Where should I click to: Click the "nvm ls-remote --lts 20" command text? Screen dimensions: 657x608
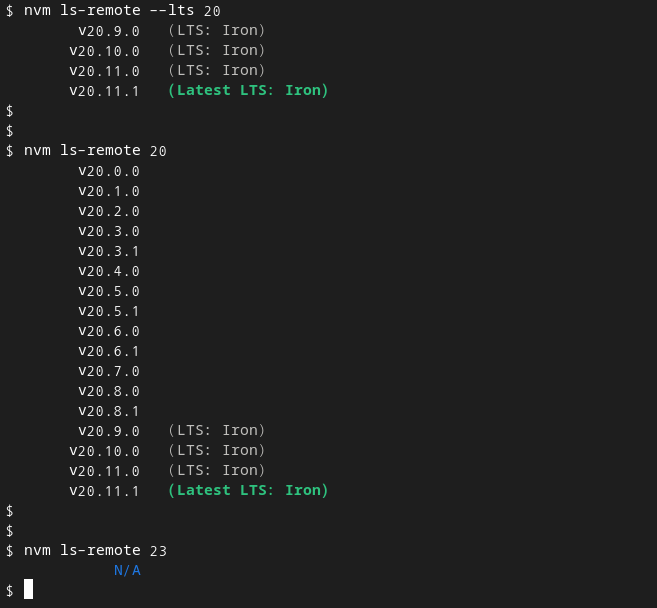click(122, 10)
